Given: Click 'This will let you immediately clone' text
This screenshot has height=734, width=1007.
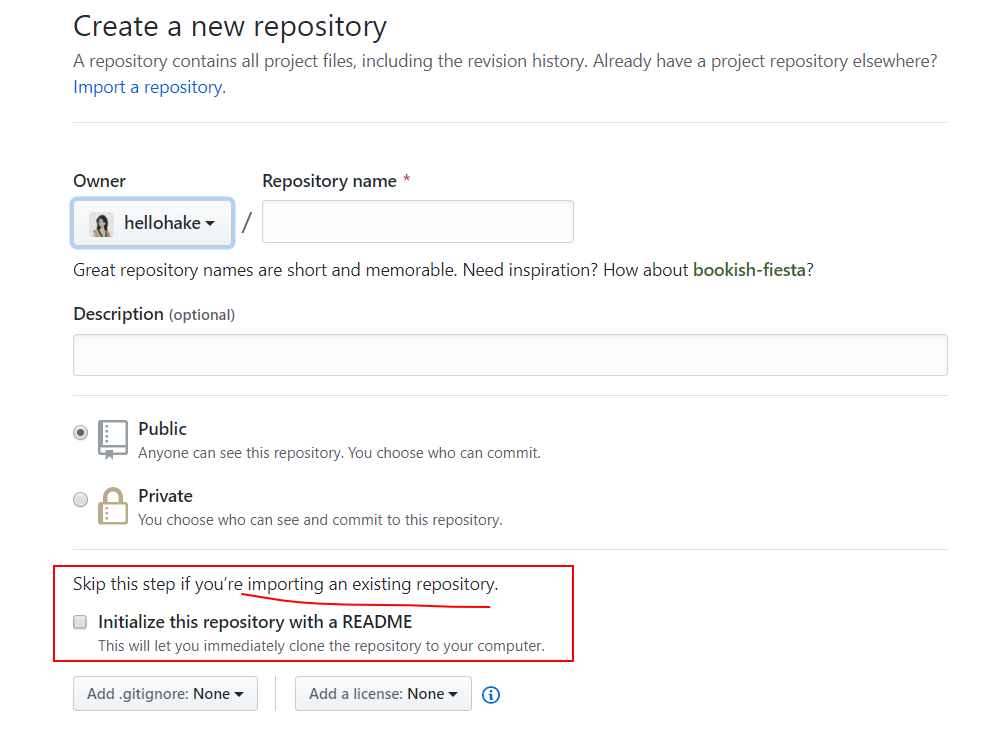Looking at the screenshot, I should pyautogui.click(x=321, y=645).
